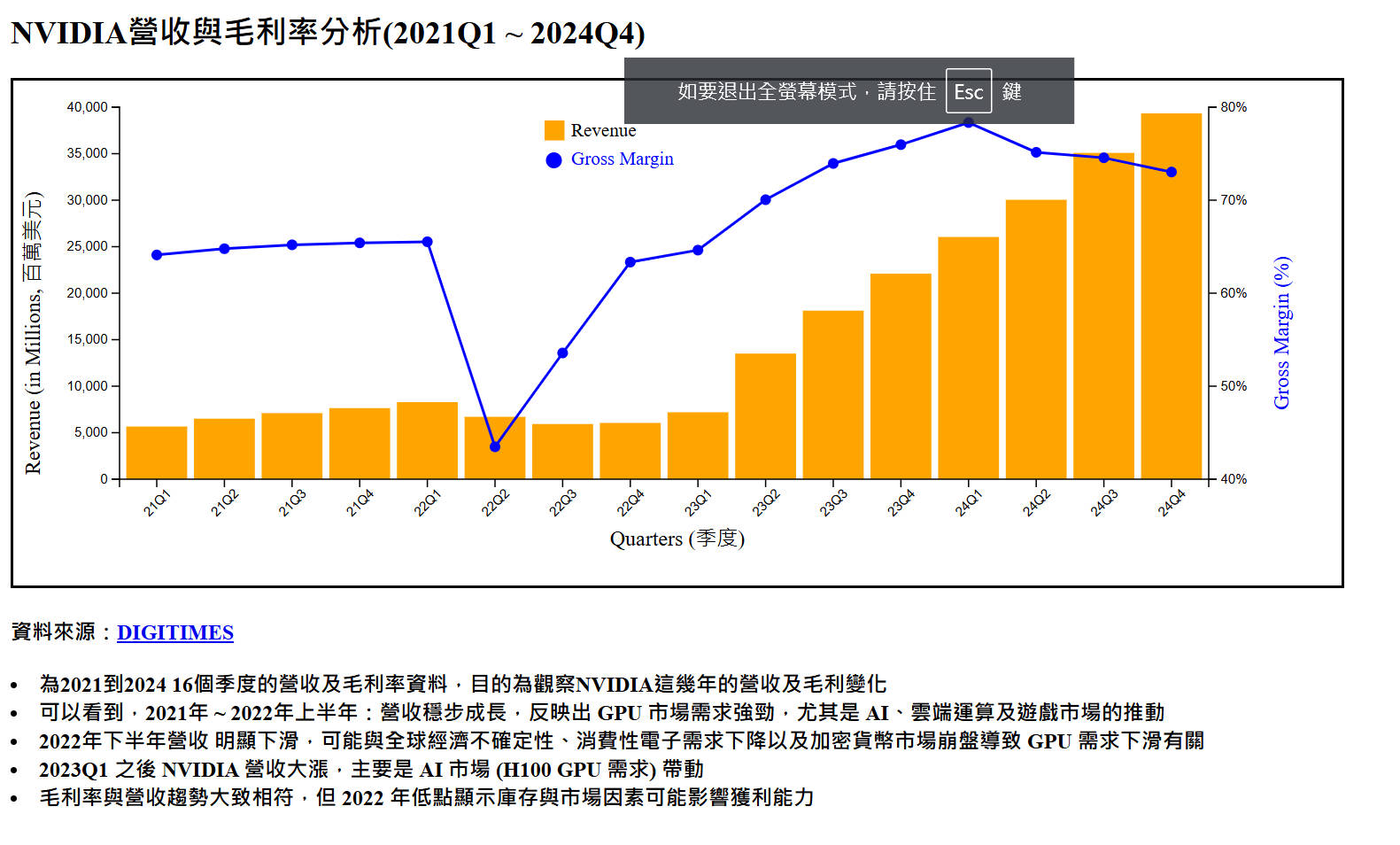The width and height of the screenshot is (1400, 845).
Task: Click the 21Q2 revenue bar
Action: pyautogui.click(x=224, y=448)
